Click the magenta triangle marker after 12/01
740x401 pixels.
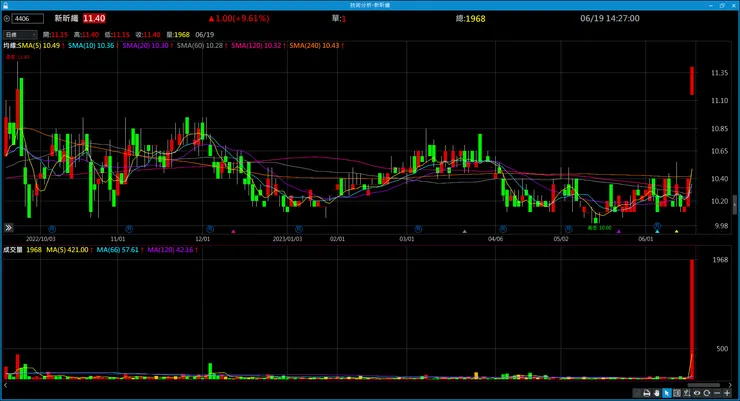233,231
